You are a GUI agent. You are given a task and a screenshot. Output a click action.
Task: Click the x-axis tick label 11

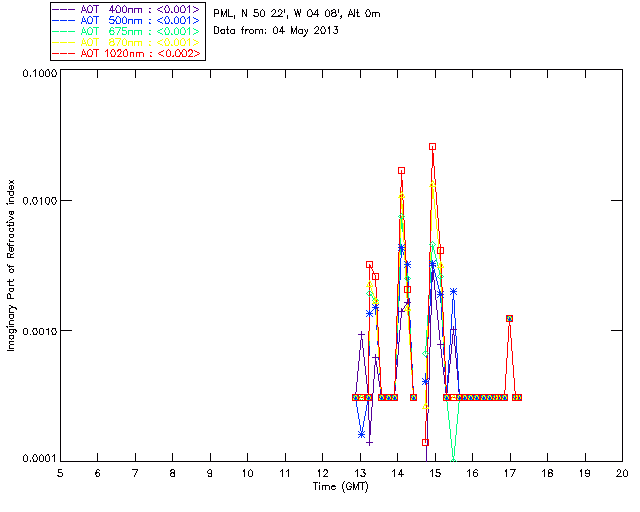285,473
